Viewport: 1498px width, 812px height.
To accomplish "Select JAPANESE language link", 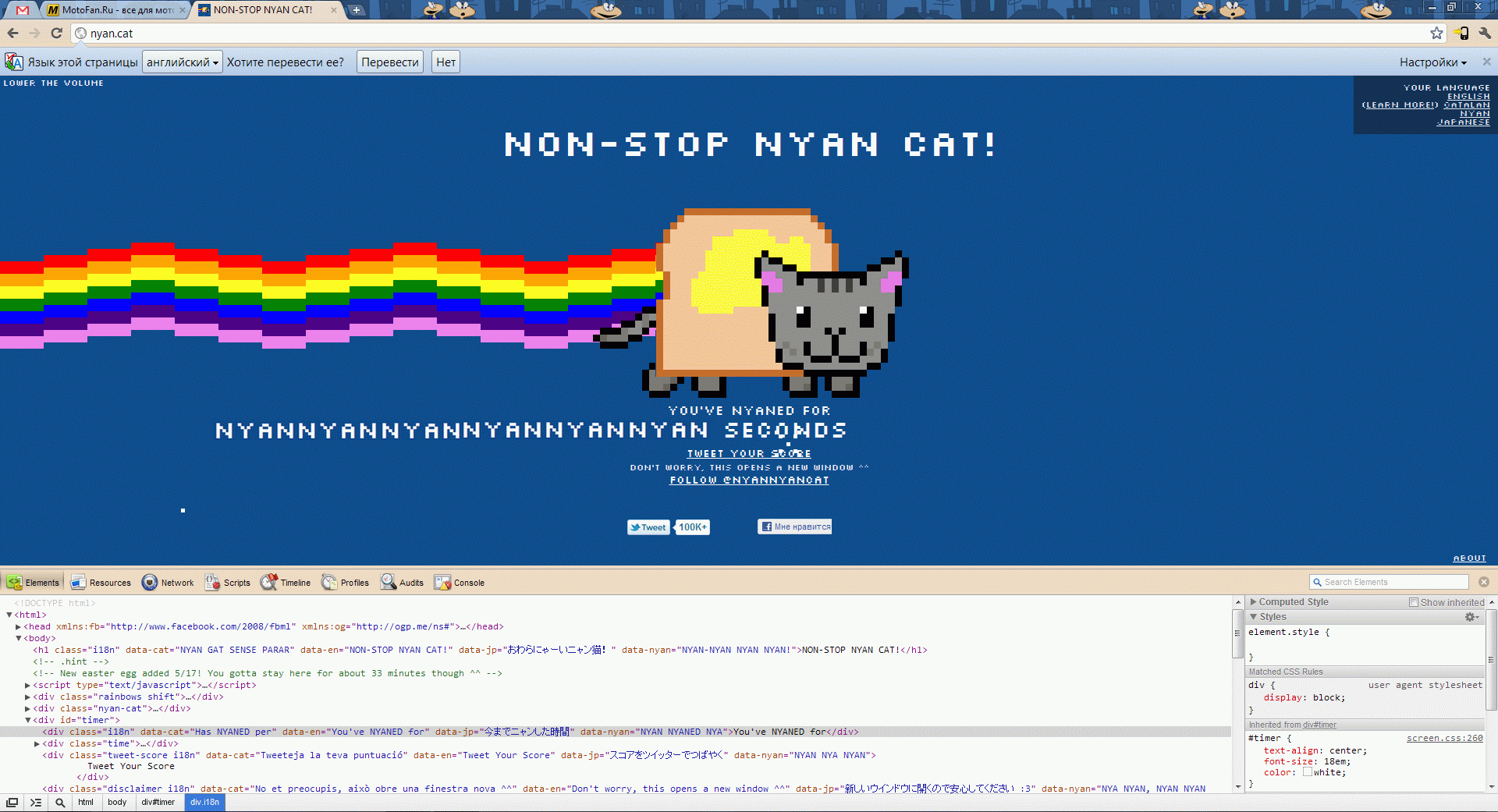I will pyautogui.click(x=1464, y=122).
